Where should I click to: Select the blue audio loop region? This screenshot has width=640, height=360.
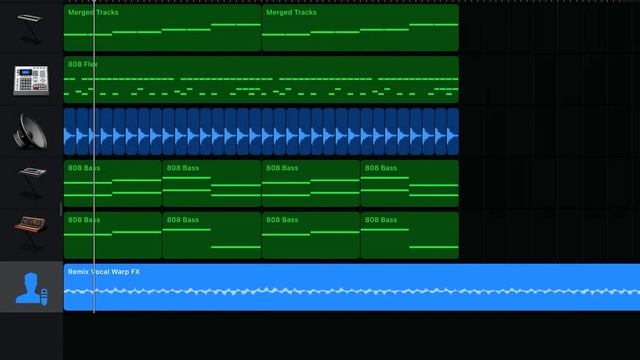pyautogui.click(x=261, y=131)
